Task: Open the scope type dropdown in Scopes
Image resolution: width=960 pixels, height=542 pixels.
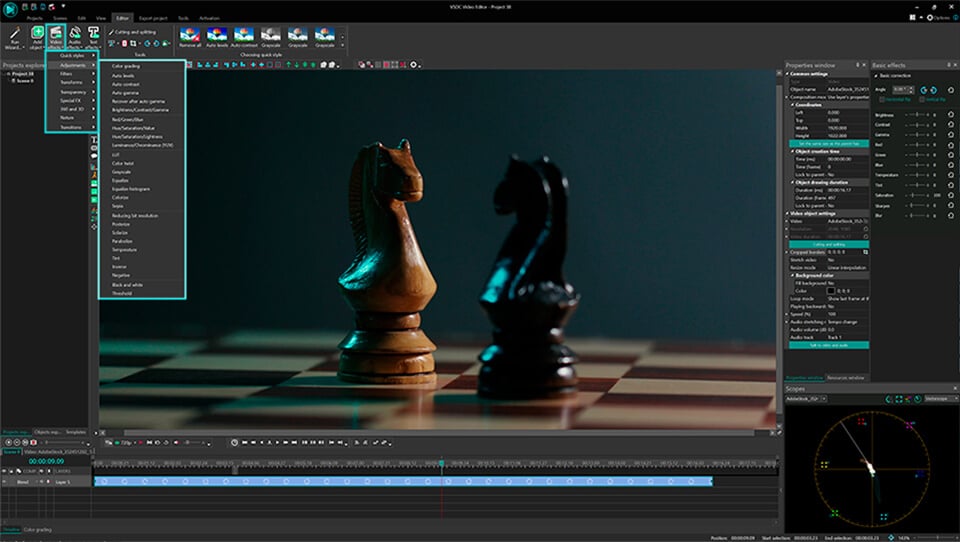Action: tap(941, 399)
